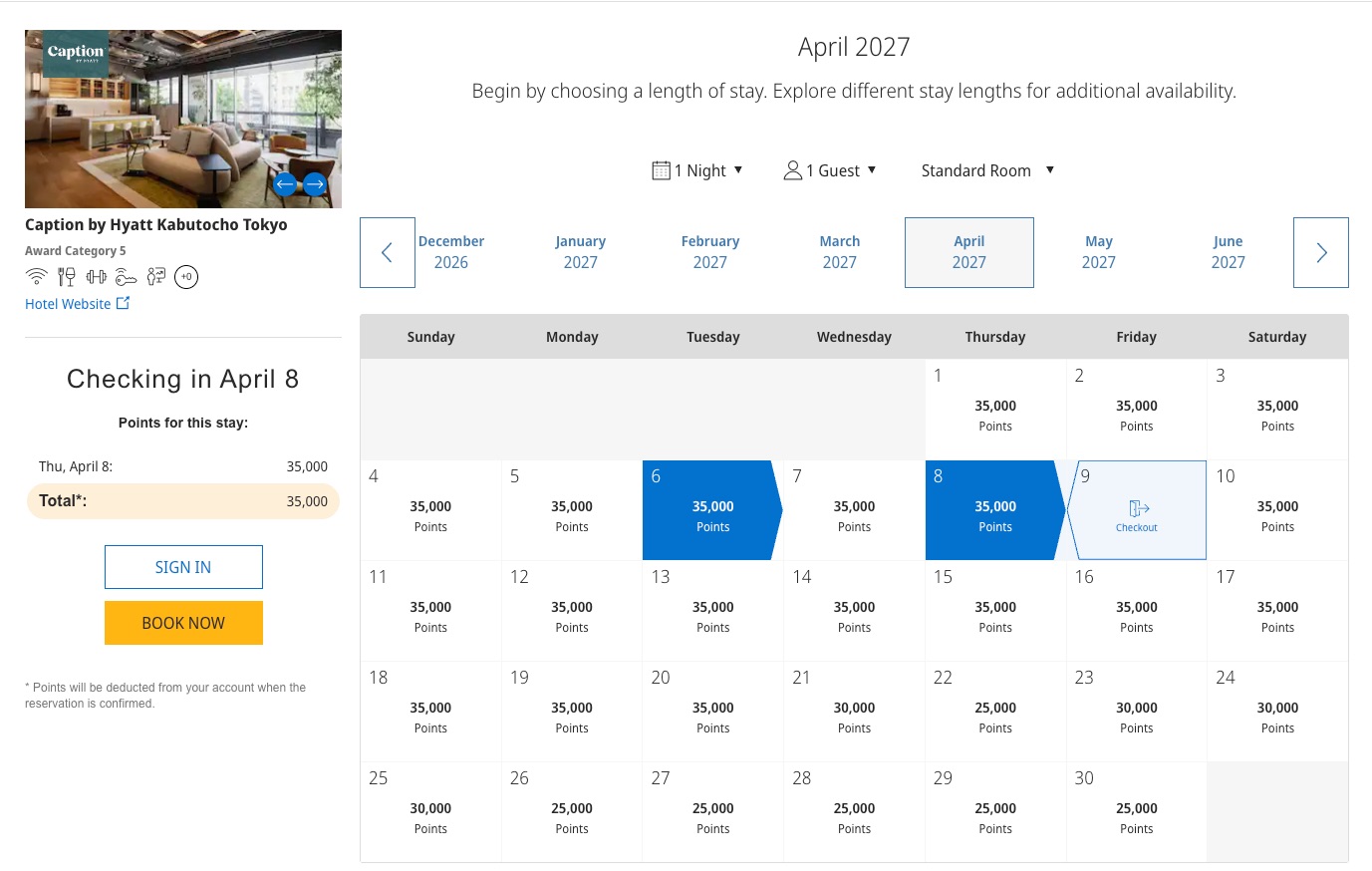Select April 18 on the calendar

(430, 712)
